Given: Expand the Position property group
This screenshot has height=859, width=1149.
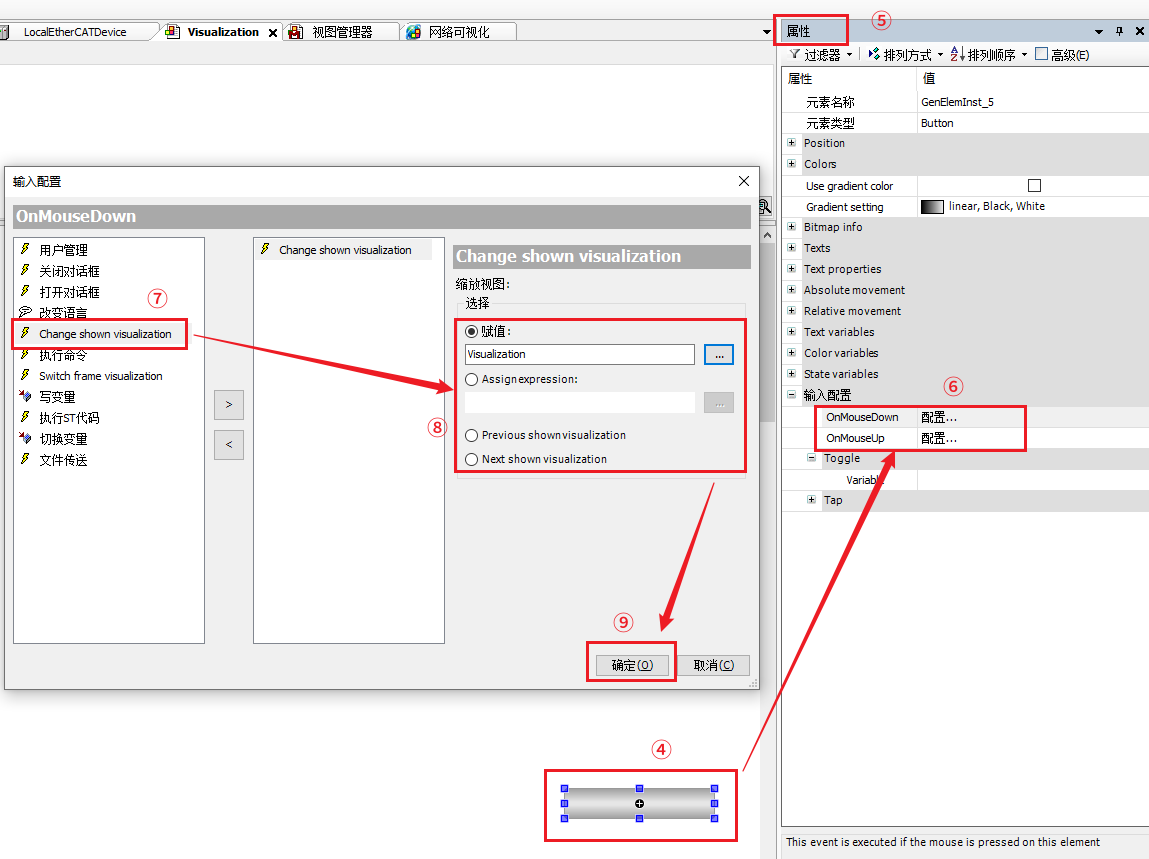Looking at the screenshot, I should click(792, 143).
